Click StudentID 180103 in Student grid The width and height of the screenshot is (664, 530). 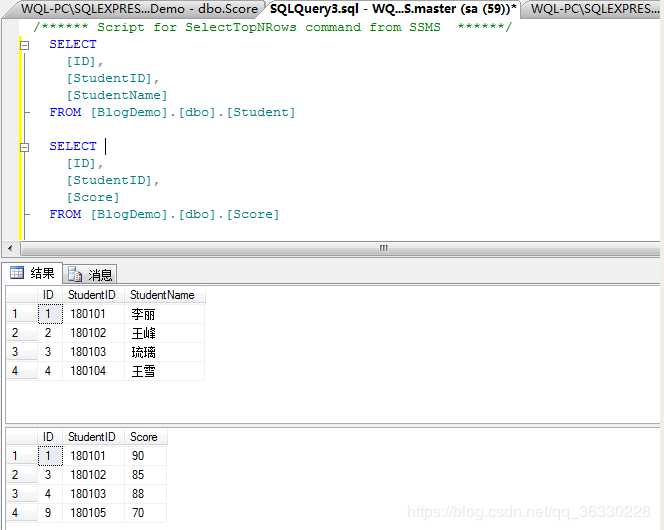[x=94, y=352]
